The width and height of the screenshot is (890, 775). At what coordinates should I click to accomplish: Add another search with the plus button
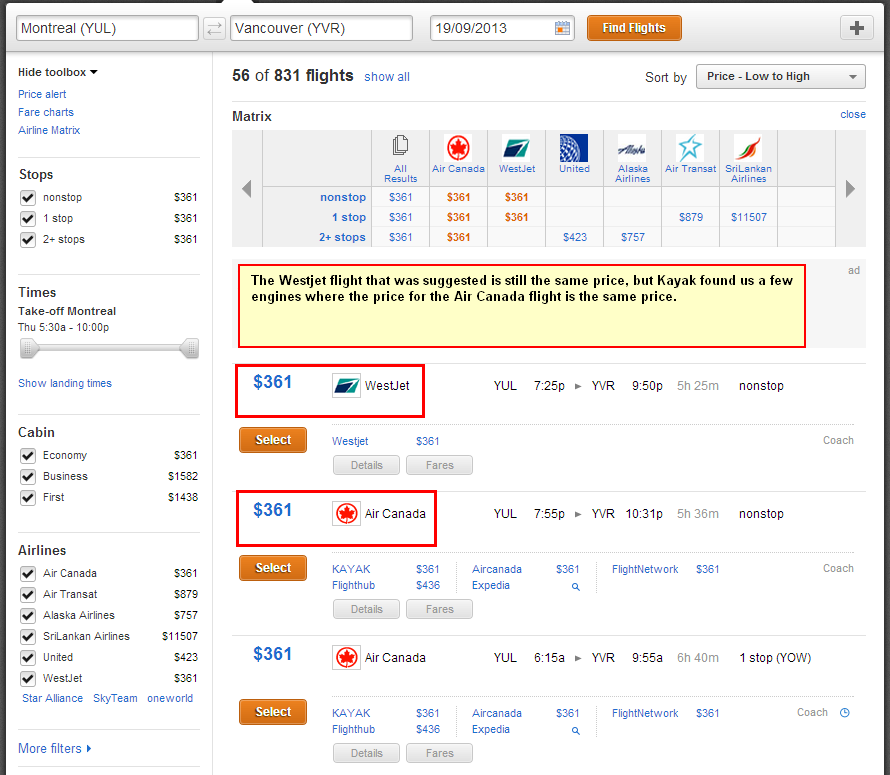(857, 28)
